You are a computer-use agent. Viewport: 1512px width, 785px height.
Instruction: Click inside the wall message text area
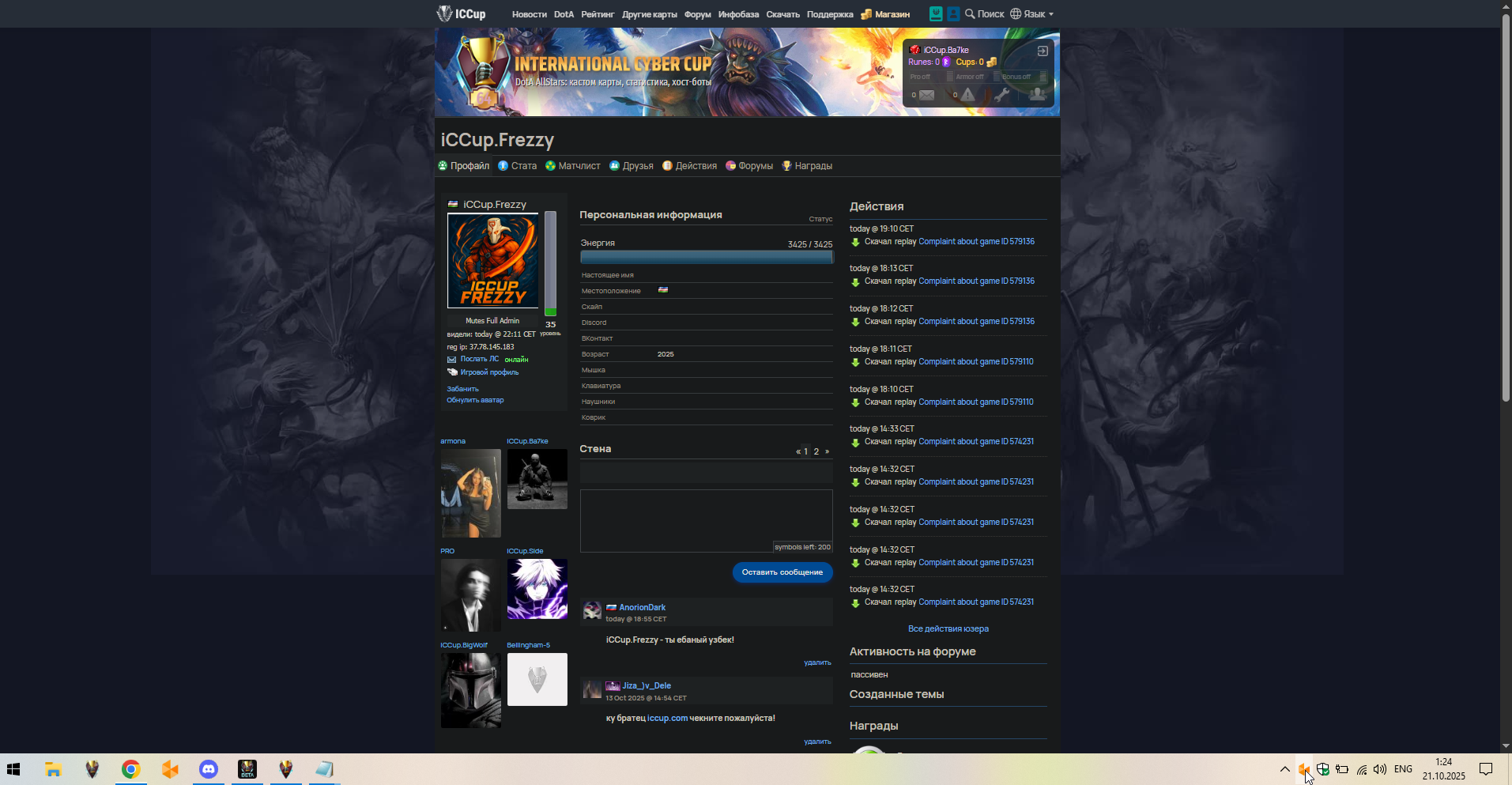(x=707, y=521)
